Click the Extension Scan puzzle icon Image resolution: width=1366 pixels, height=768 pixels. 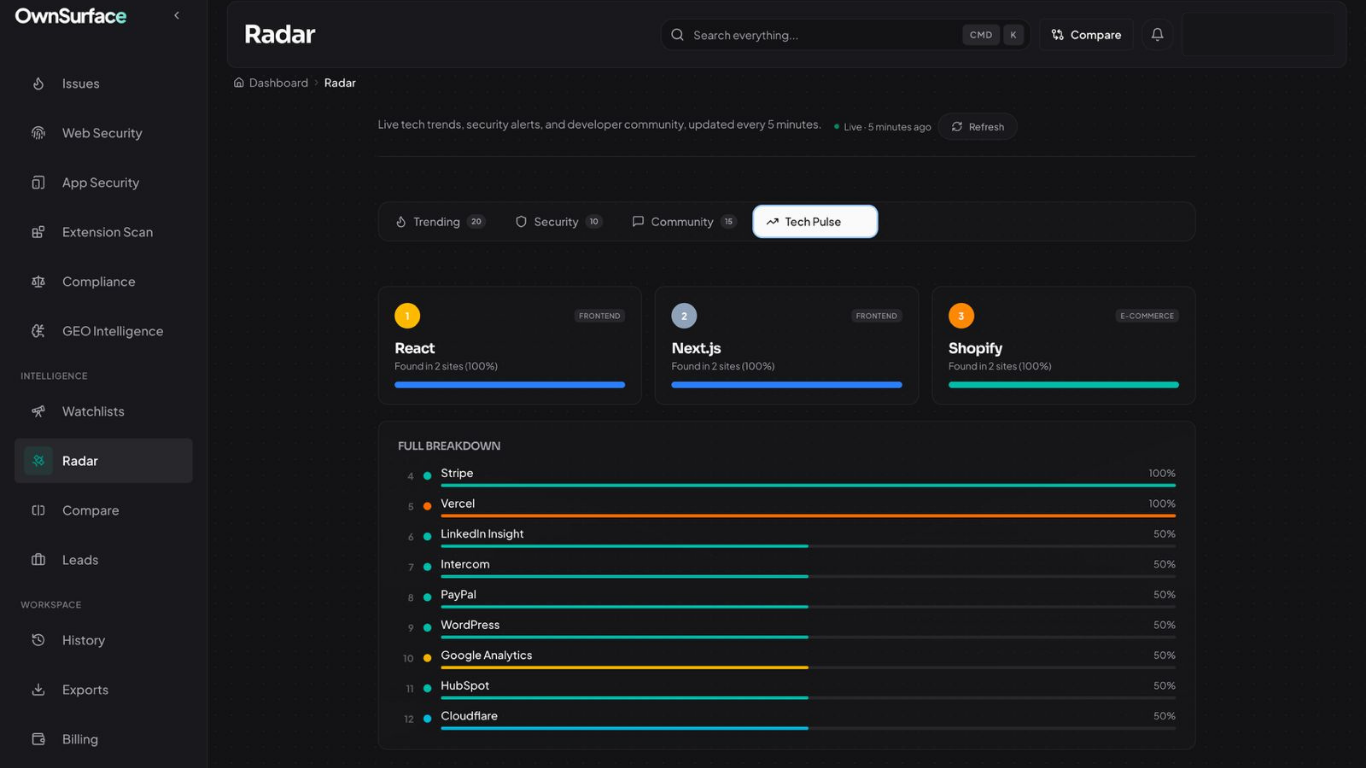coord(38,232)
